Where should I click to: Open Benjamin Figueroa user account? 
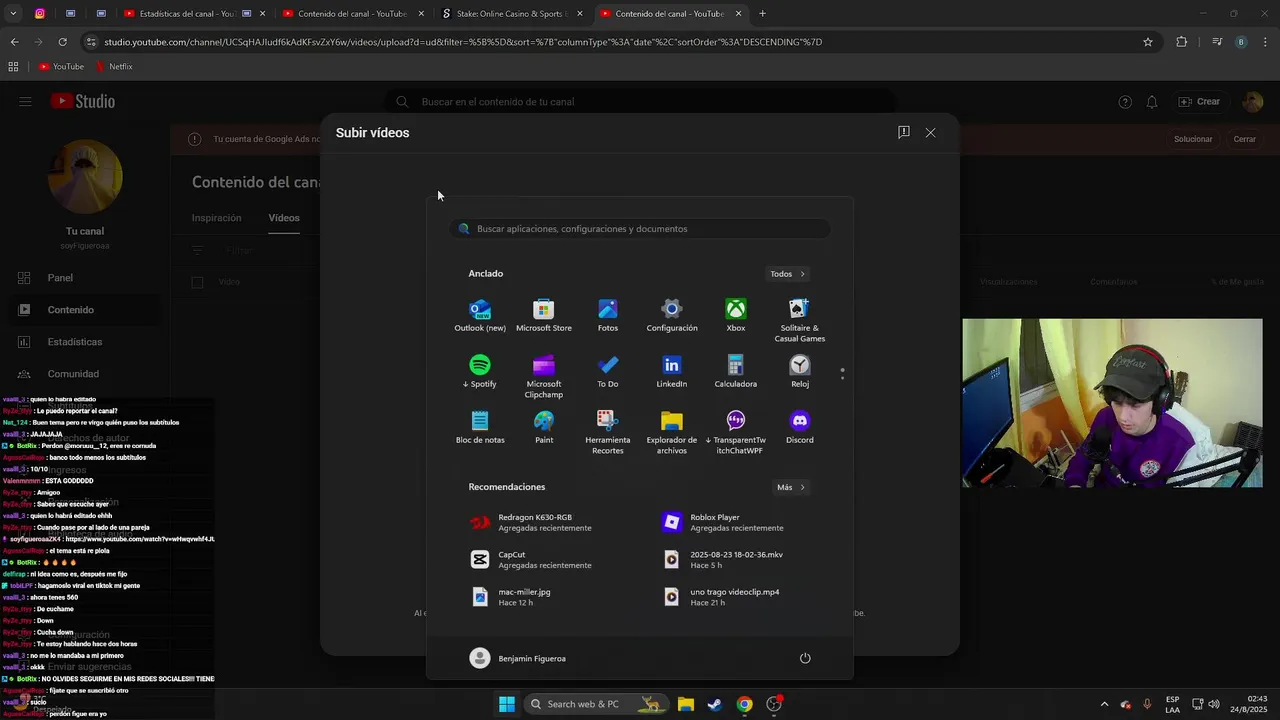pos(518,658)
